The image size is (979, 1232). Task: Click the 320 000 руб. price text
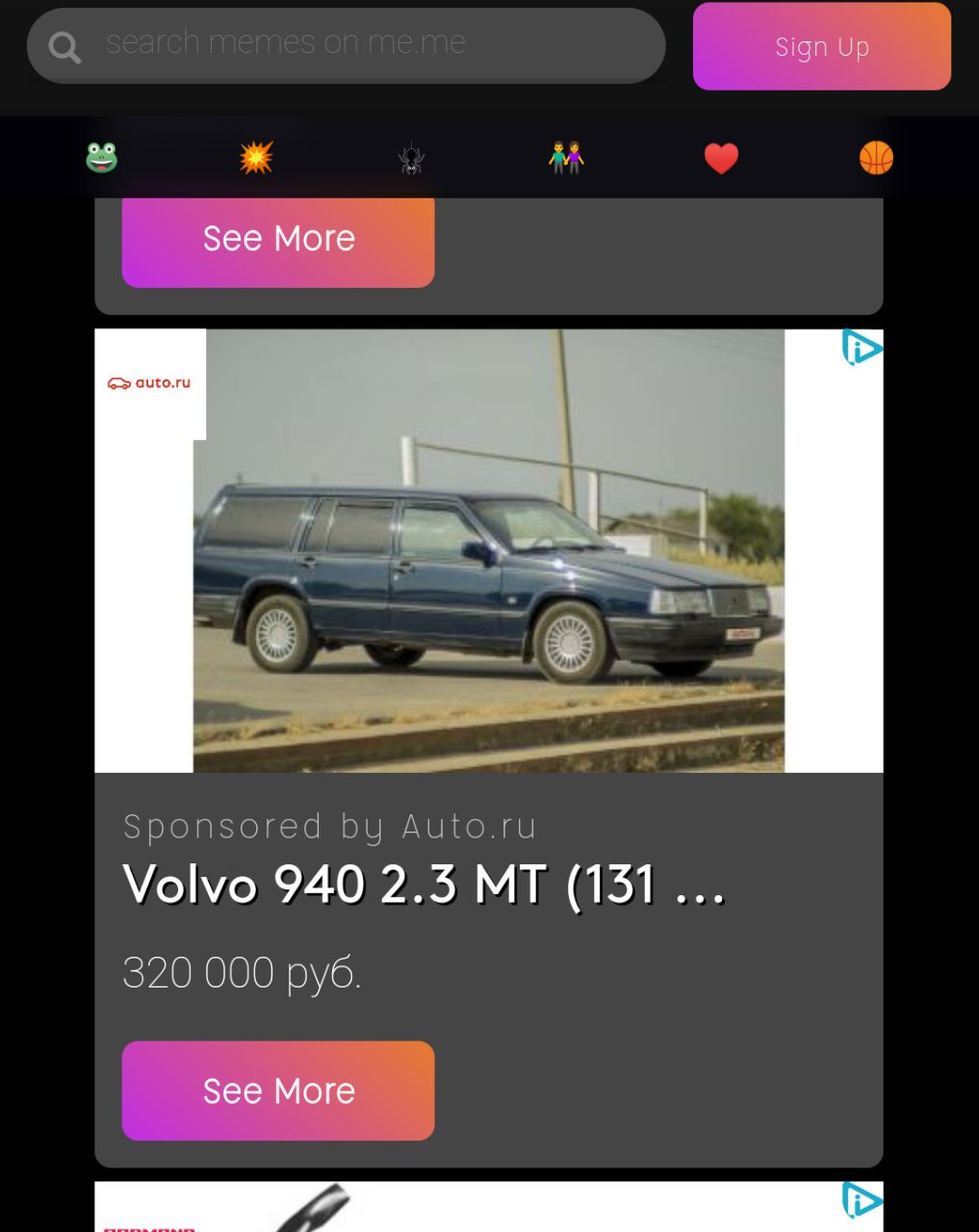point(242,972)
